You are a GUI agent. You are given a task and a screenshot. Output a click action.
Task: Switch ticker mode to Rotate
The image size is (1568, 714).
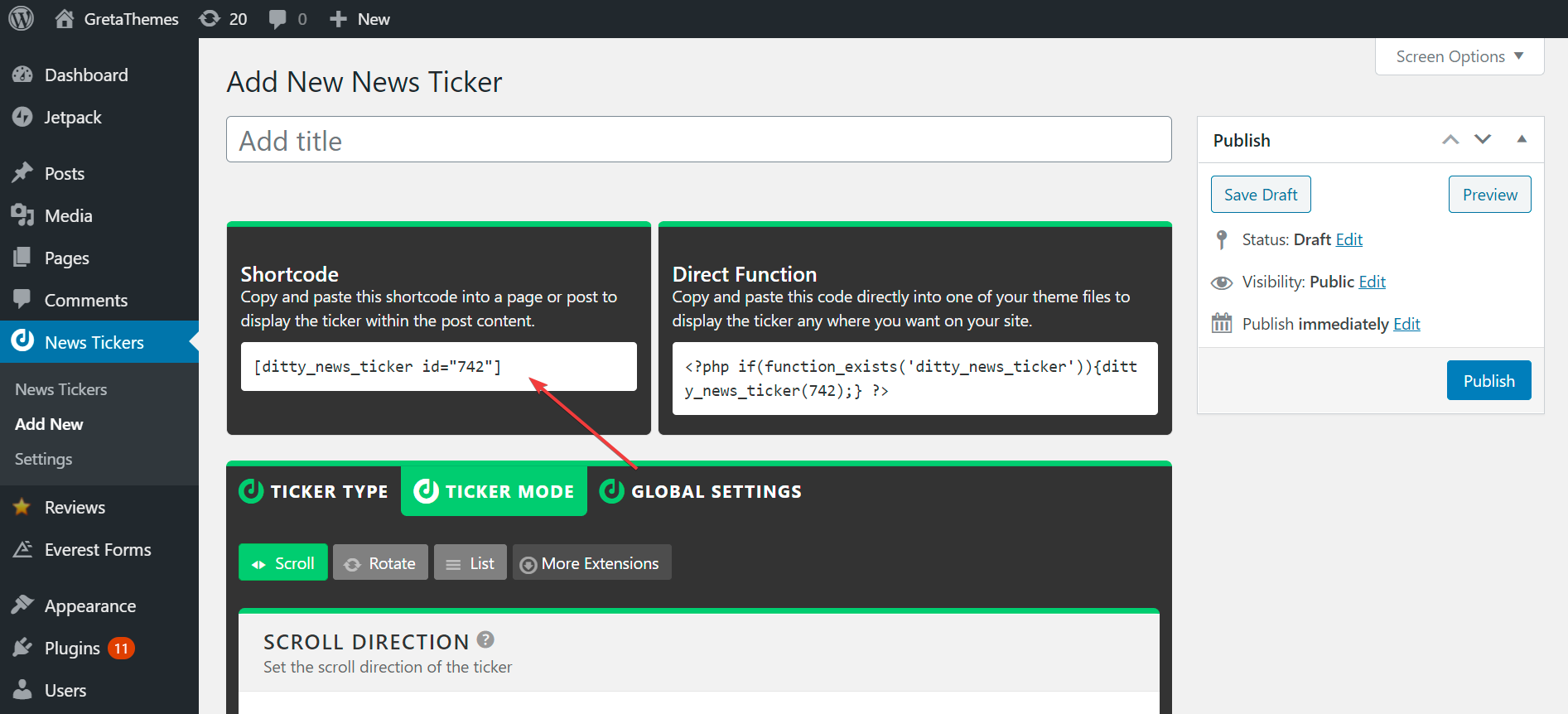coord(380,563)
